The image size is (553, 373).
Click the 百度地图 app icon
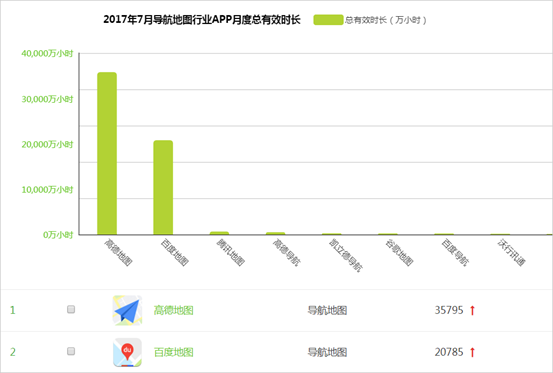pyautogui.click(x=127, y=352)
